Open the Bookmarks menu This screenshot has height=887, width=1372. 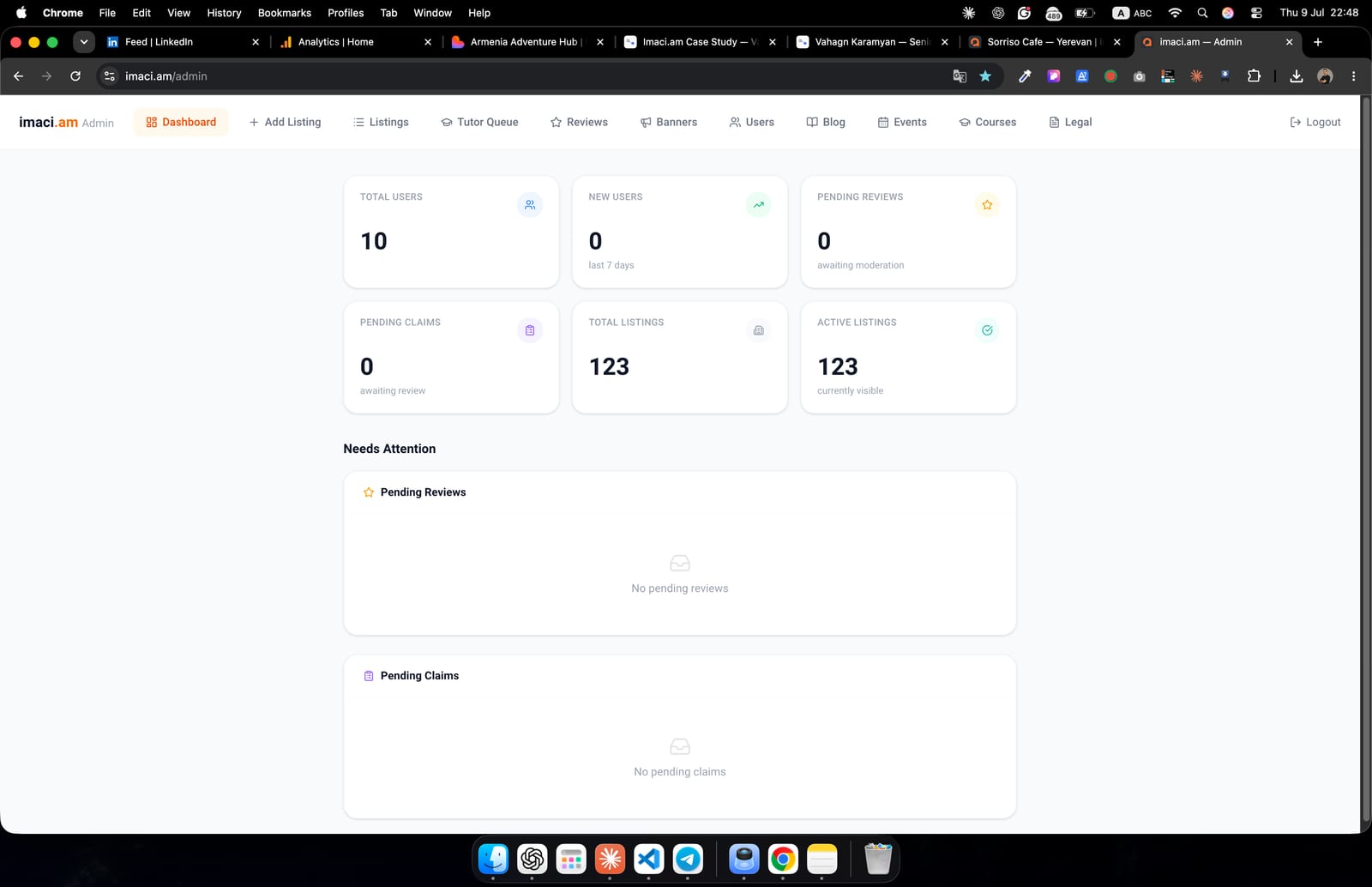click(x=285, y=13)
